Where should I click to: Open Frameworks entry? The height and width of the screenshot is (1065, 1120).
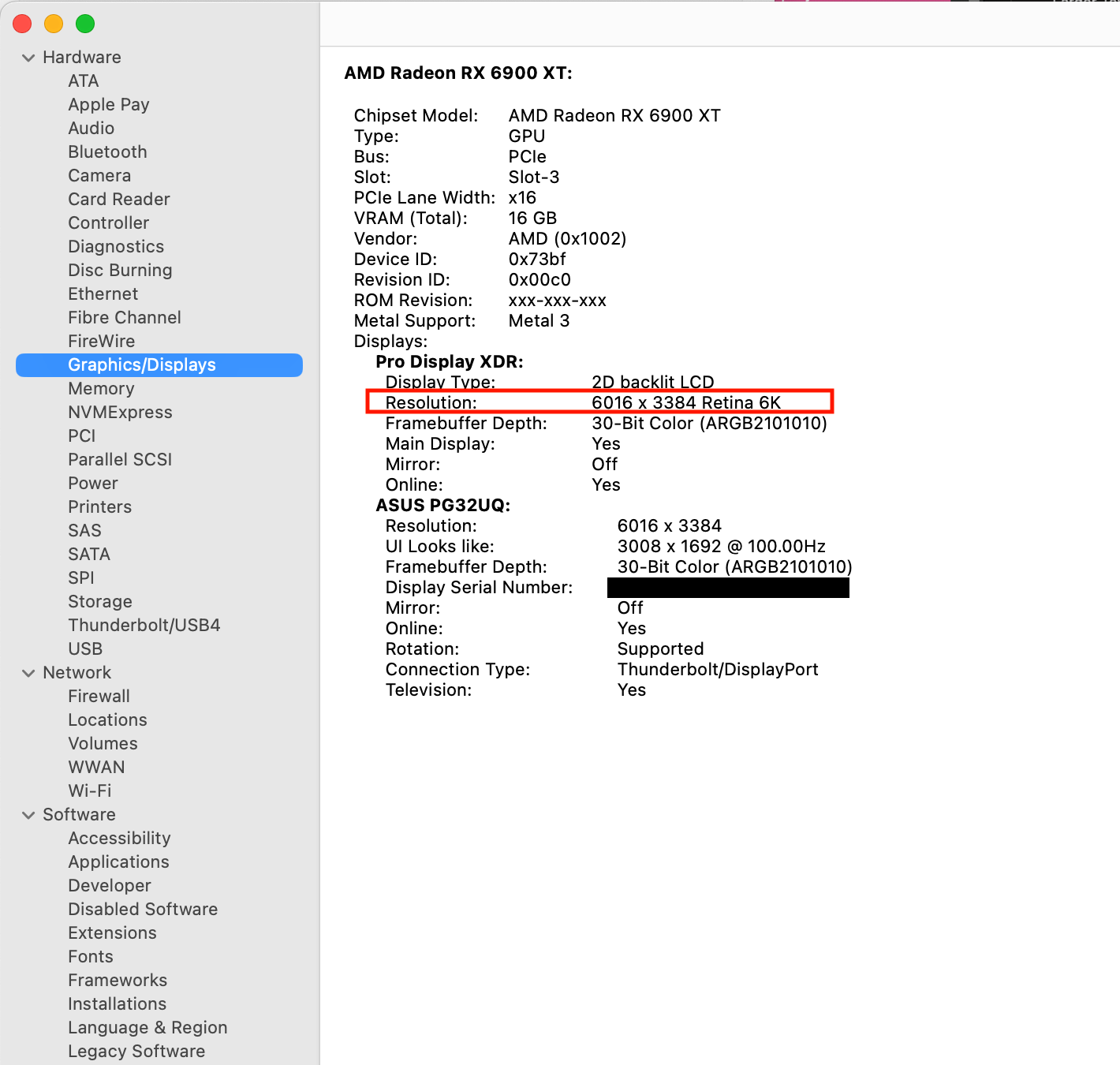[x=118, y=981]
